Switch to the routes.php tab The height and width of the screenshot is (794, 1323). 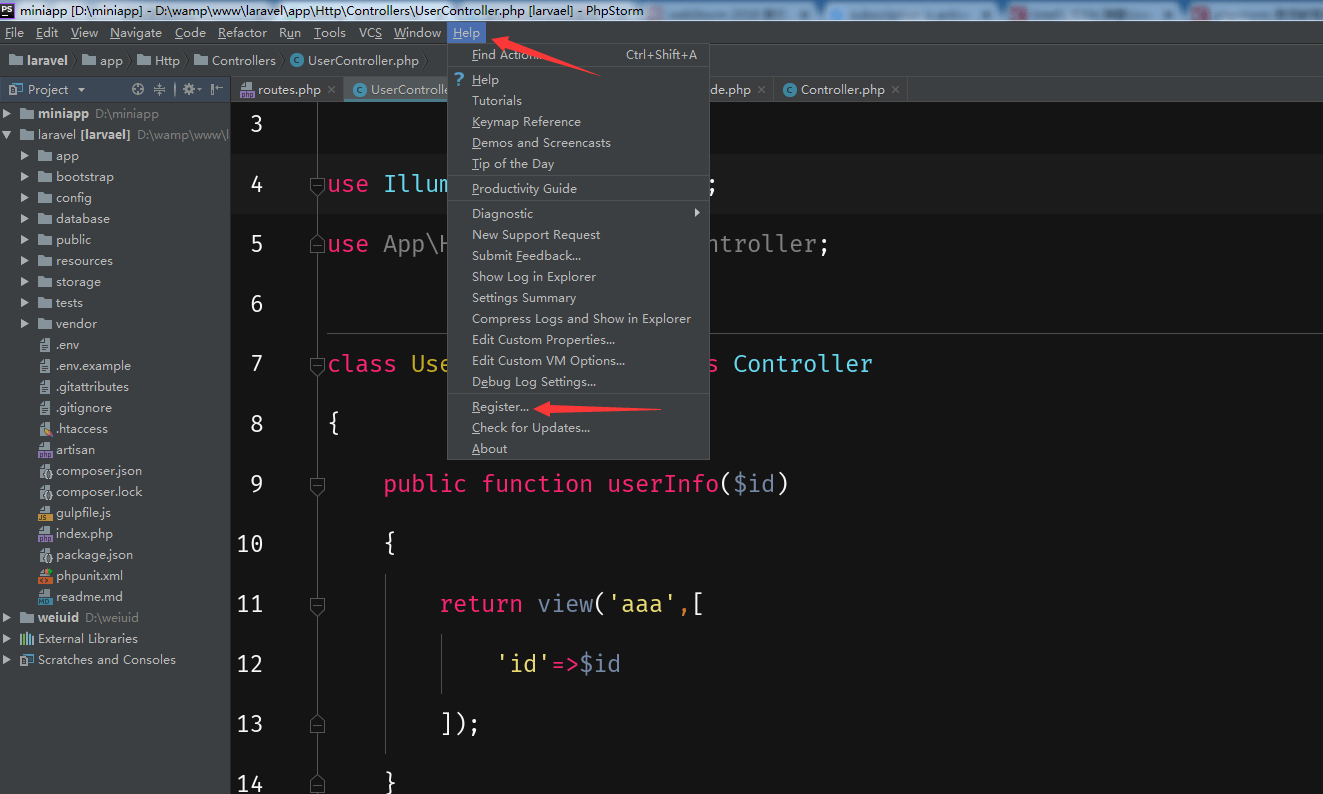tap(288, 90)
